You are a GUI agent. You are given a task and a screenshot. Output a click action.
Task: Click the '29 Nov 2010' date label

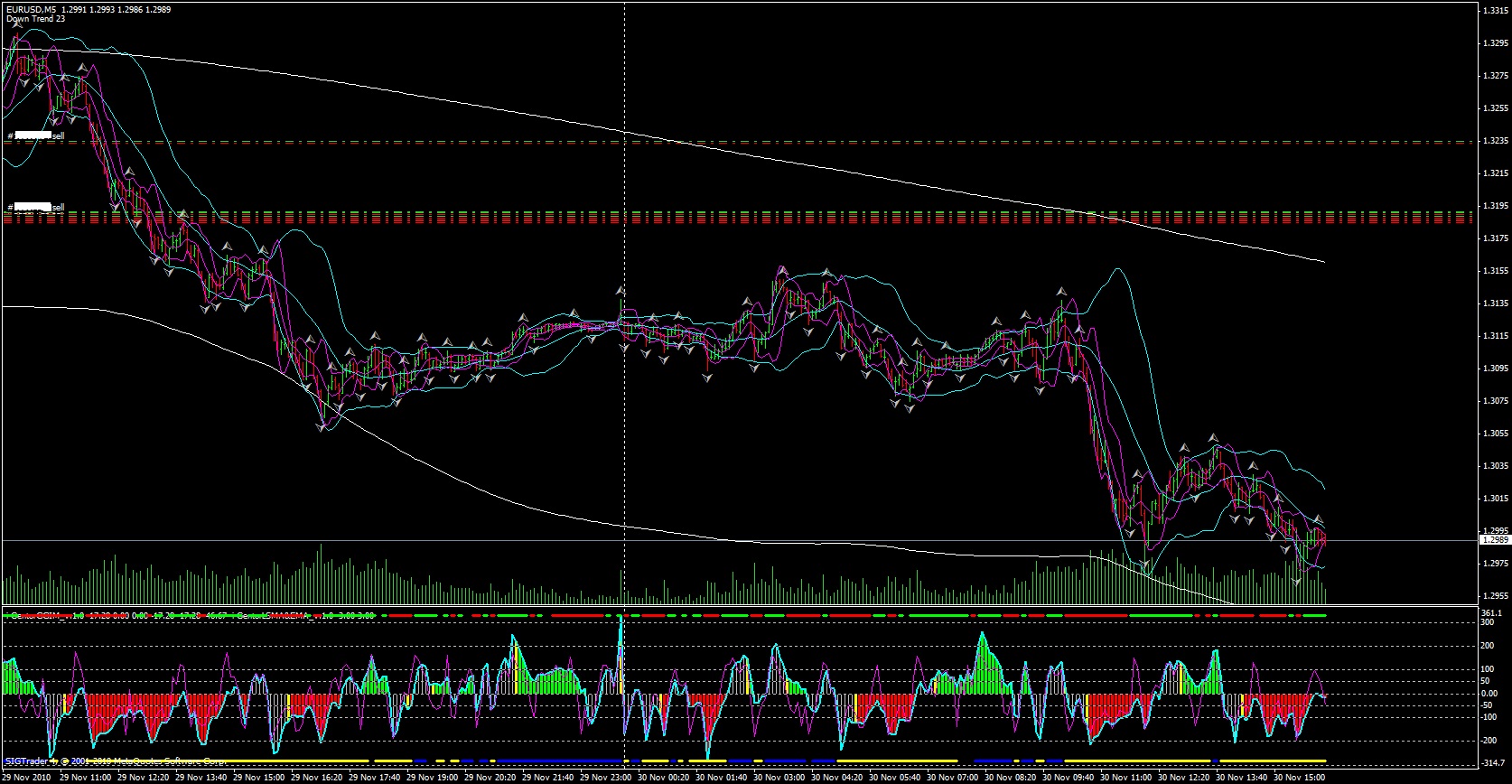click(x=26, y=777)
